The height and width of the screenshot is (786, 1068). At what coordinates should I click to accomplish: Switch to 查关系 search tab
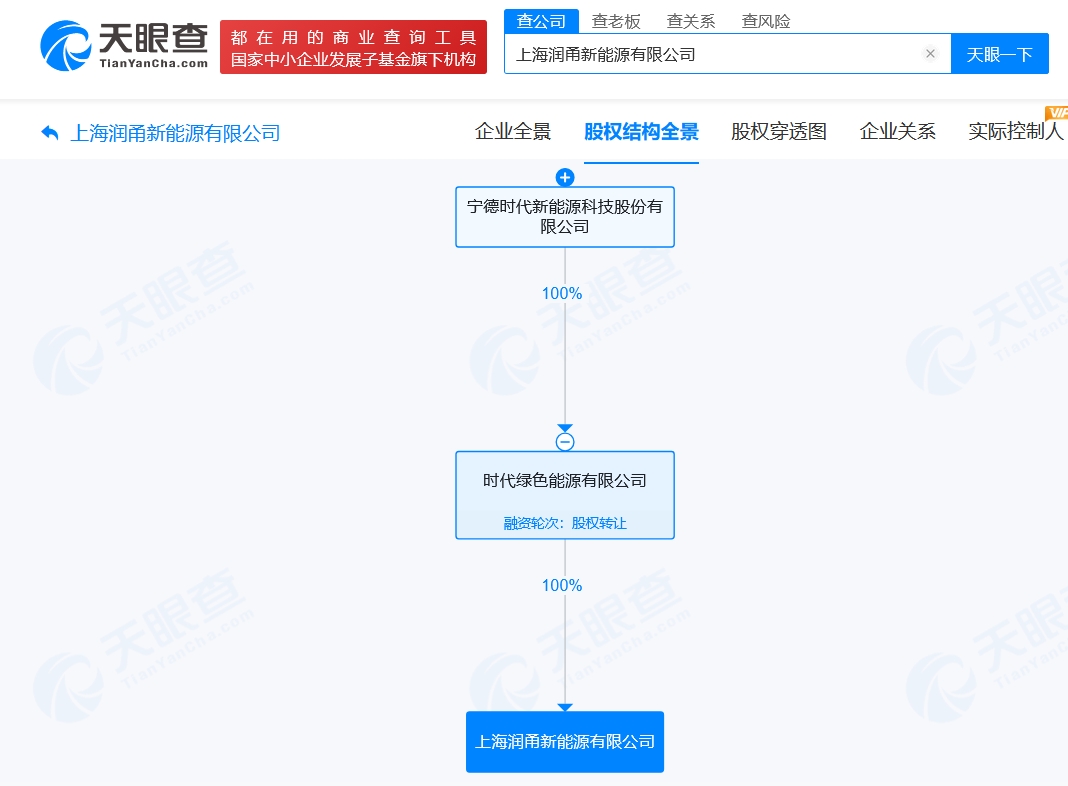click(691, 21)
